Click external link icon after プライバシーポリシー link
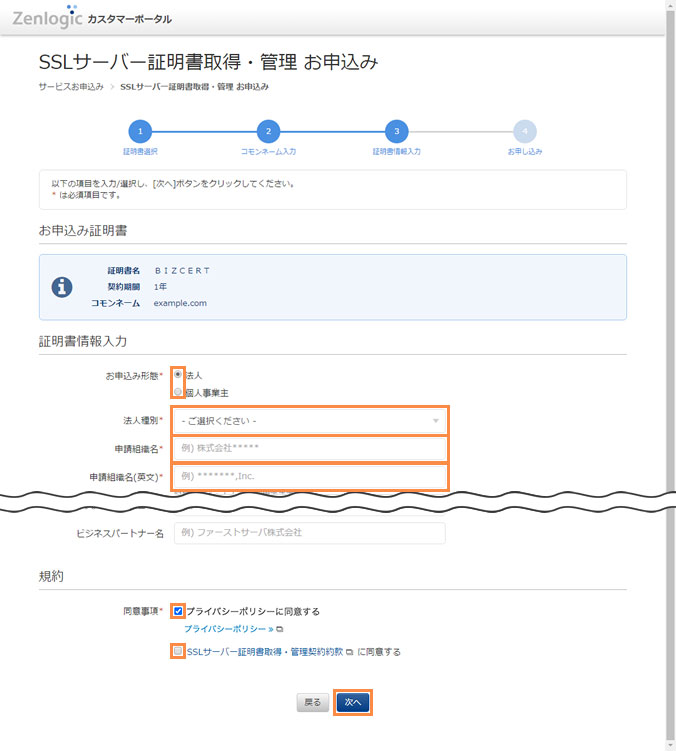Viewport: 676px width, 751px height. click(x=280, y=629)
